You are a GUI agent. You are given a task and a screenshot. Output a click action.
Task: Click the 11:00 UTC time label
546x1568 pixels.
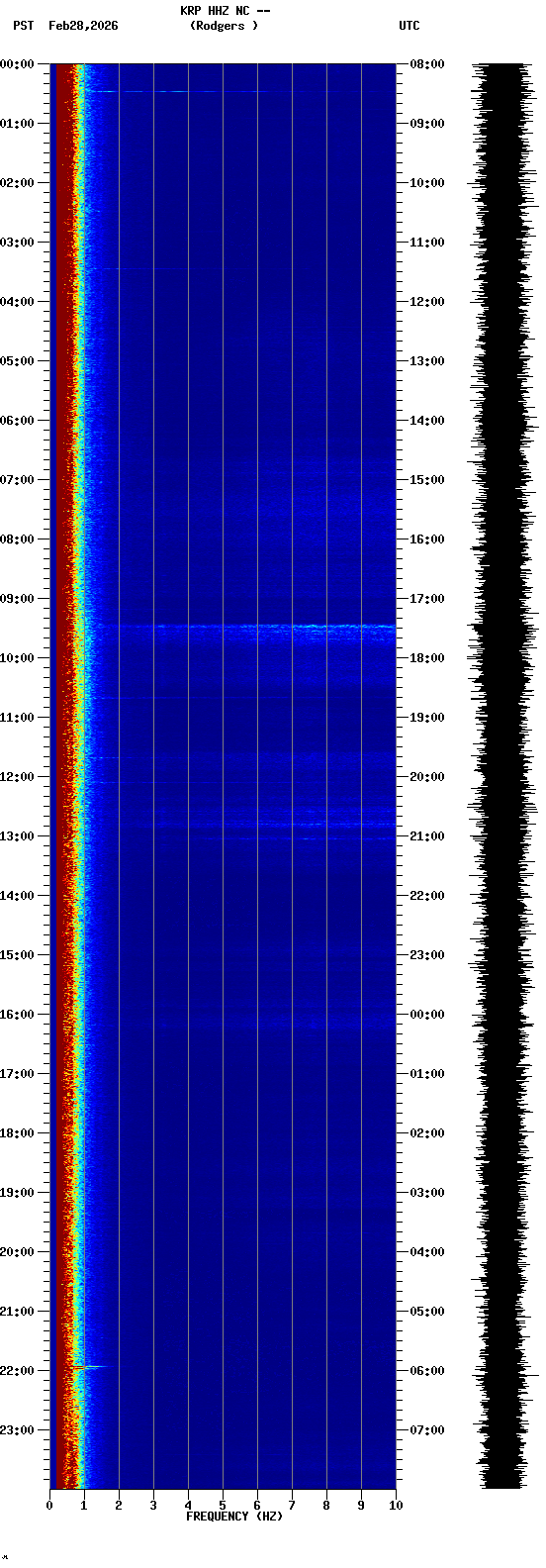(427, 243)
